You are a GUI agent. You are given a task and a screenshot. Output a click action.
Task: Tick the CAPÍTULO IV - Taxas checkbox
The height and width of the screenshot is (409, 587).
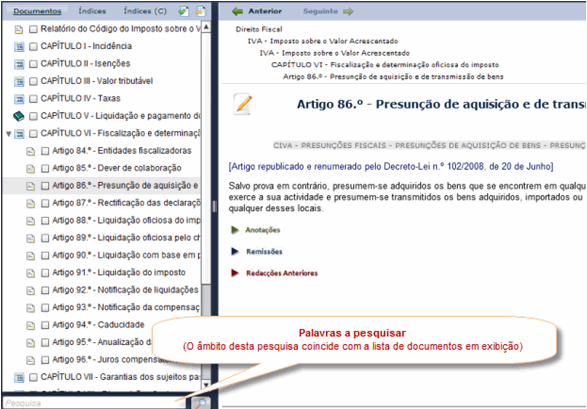(x=33, y=99)
